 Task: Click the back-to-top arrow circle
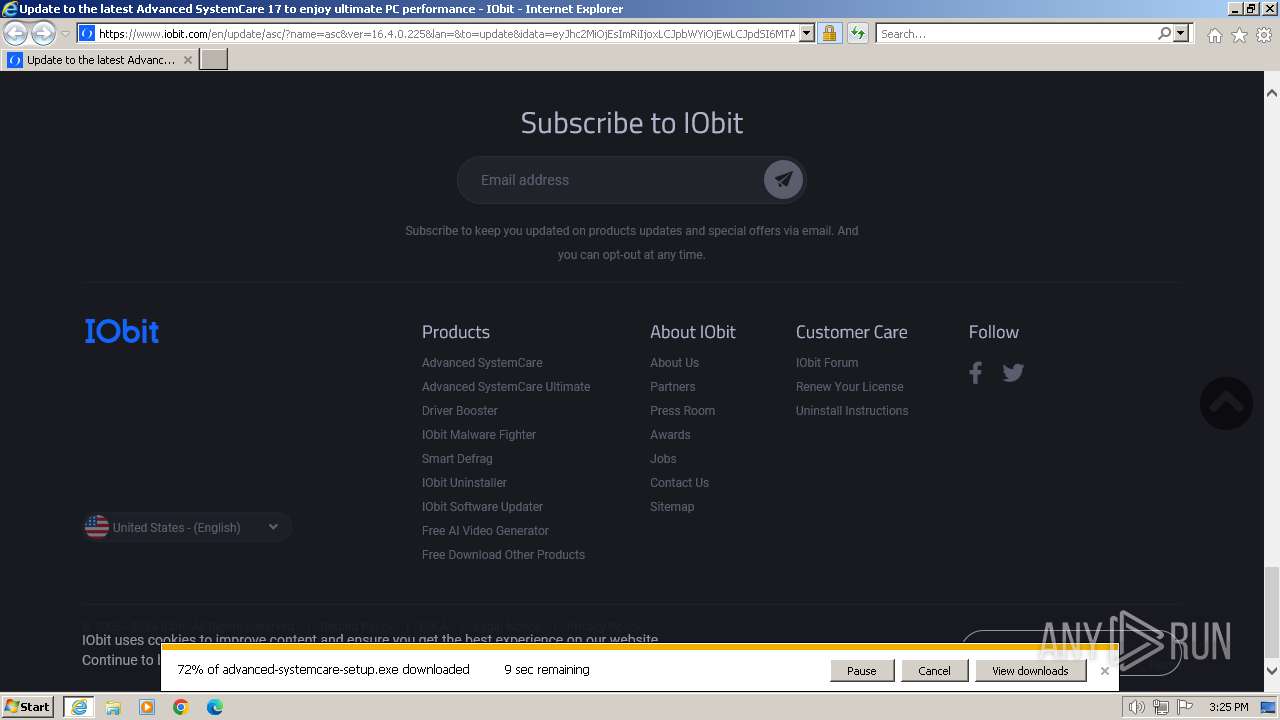pos(1226,403)
